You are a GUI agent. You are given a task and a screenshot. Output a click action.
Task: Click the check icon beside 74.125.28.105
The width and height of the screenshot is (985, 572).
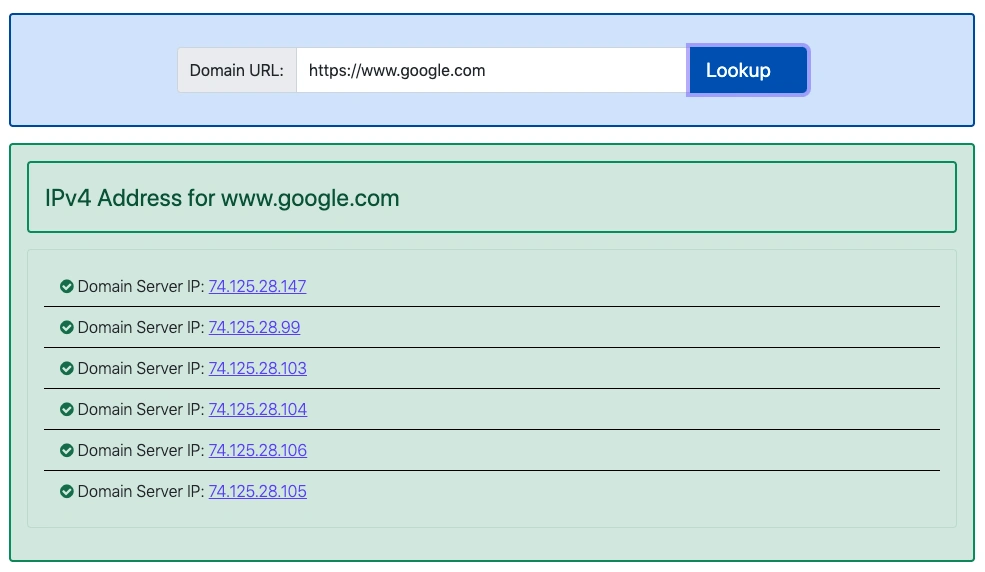(x=67, y=492)
